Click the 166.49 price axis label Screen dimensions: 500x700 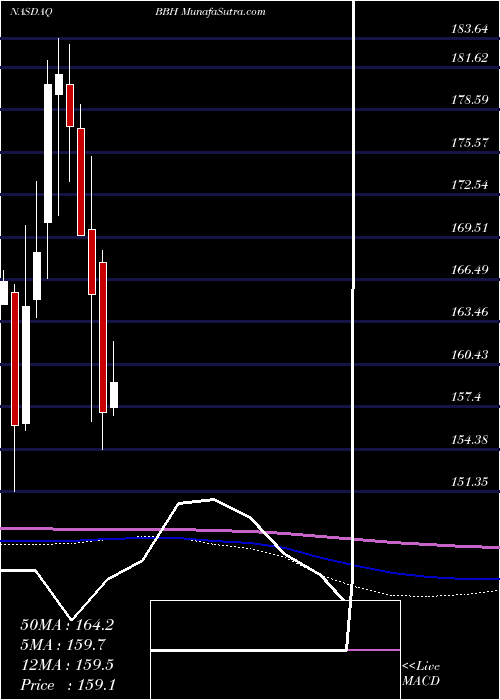pyautogui.click(x=471, y=270)
